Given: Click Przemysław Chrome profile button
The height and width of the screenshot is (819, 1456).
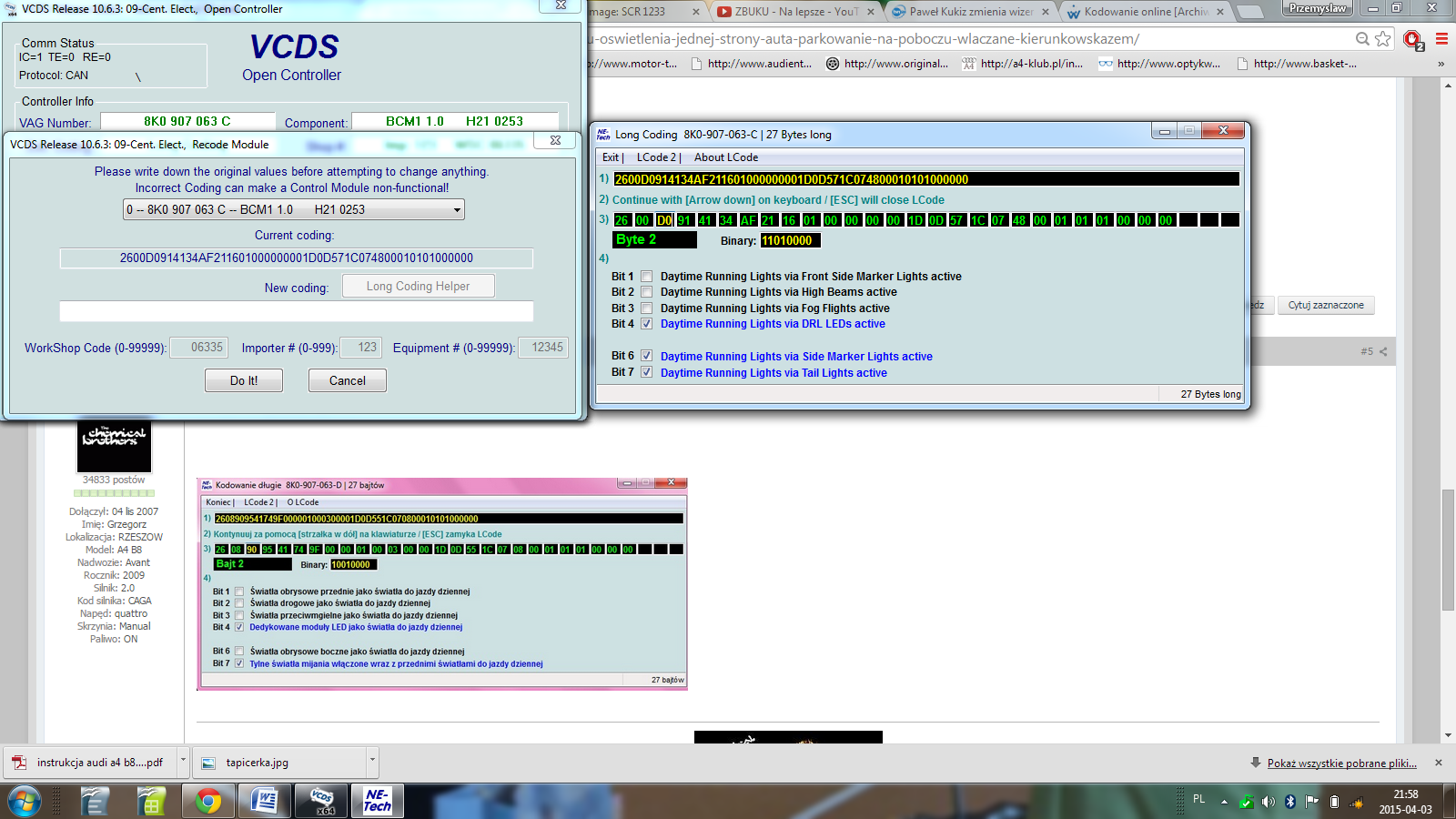Looking at the screenshot, I should (1318, 8).
